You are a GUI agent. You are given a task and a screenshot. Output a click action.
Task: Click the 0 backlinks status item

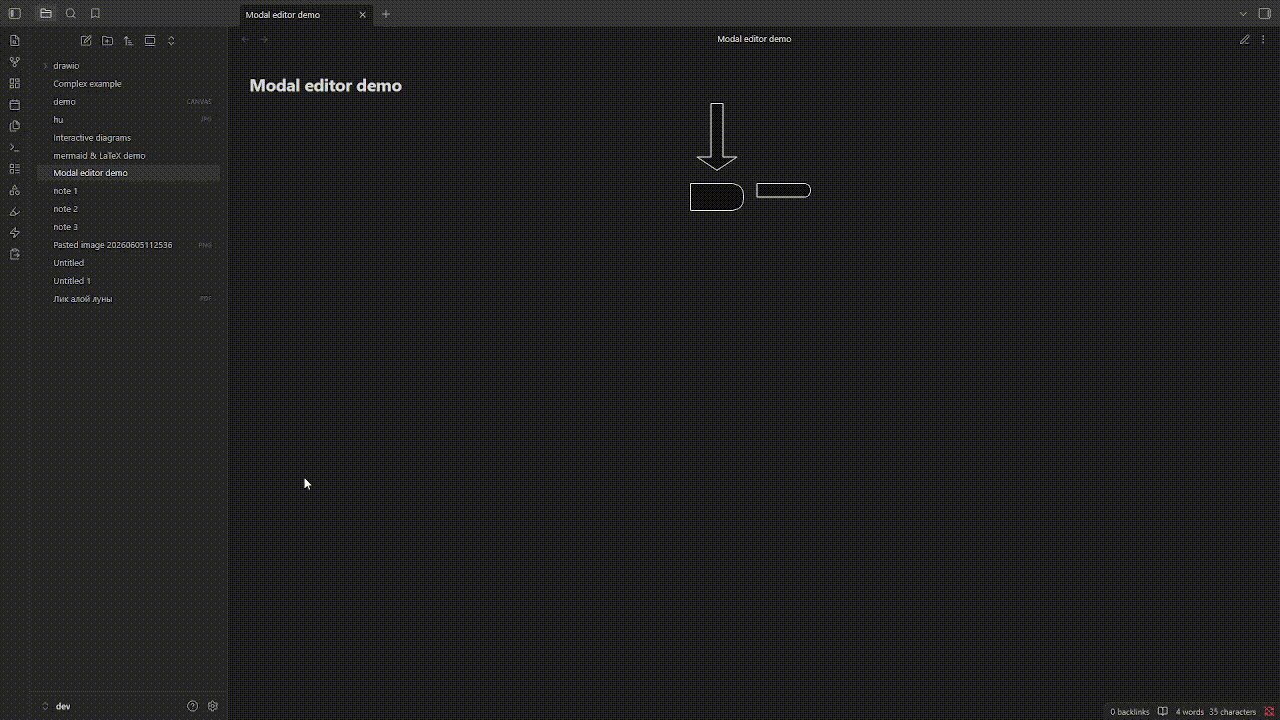coord(1129,712)
